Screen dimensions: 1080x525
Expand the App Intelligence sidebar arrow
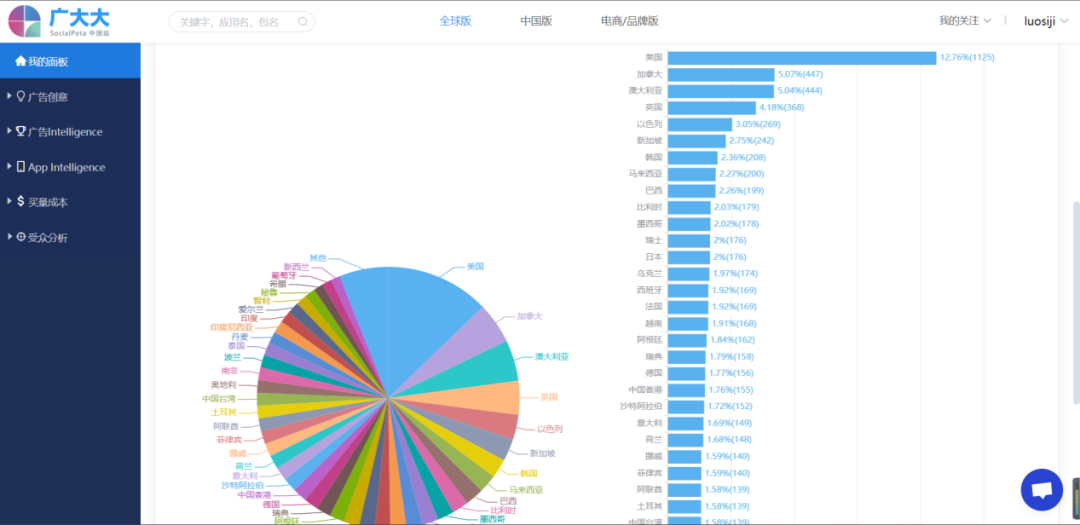click(9, 167)
